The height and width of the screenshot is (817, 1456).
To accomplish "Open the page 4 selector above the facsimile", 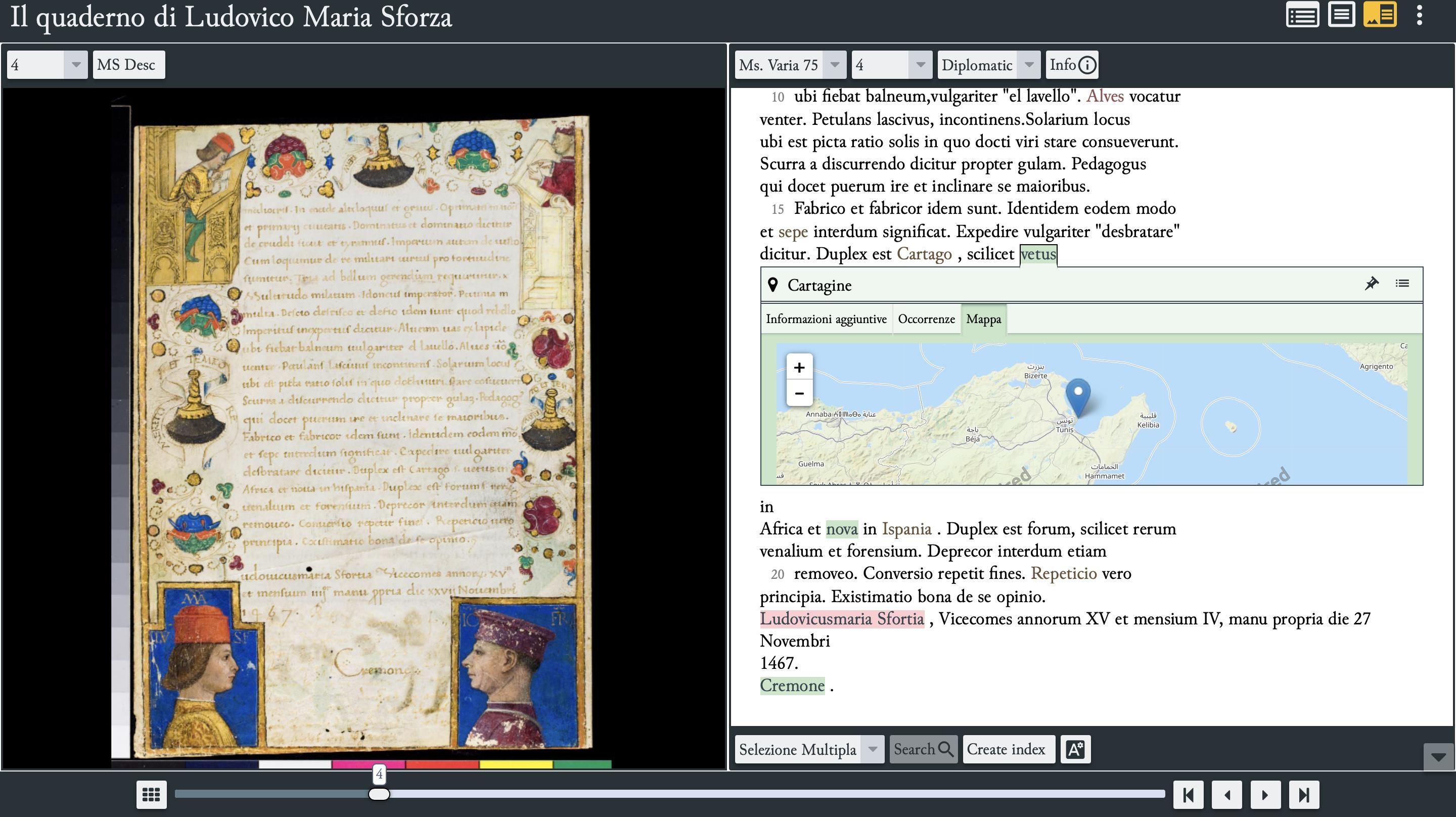I will [47, 64].
